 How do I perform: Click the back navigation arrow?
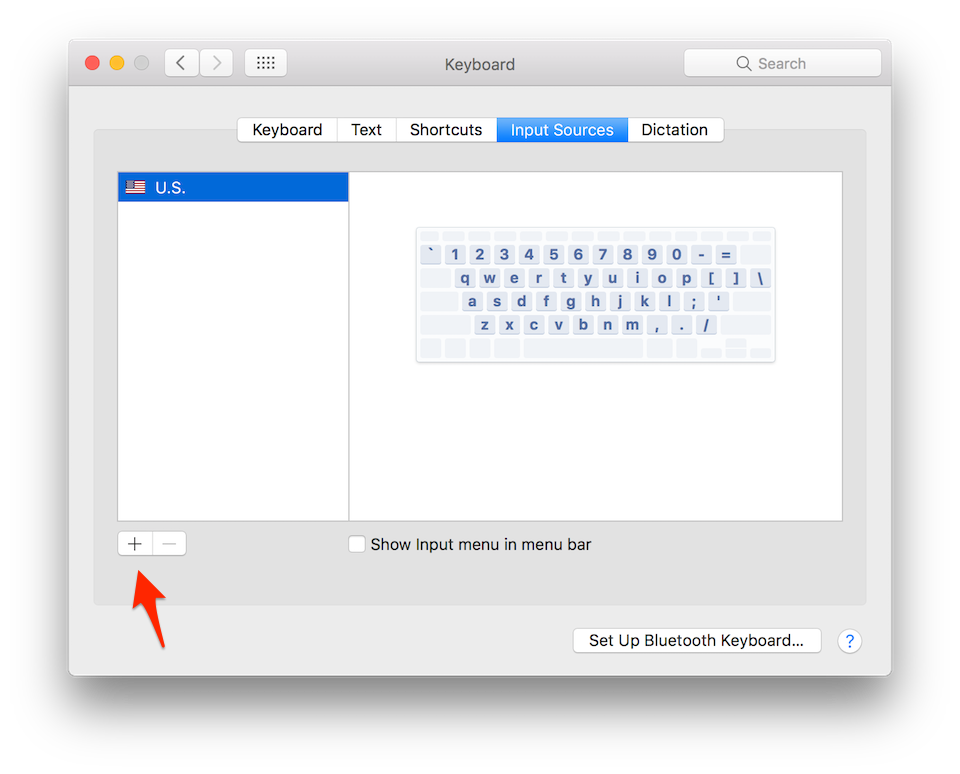point(181,62)
